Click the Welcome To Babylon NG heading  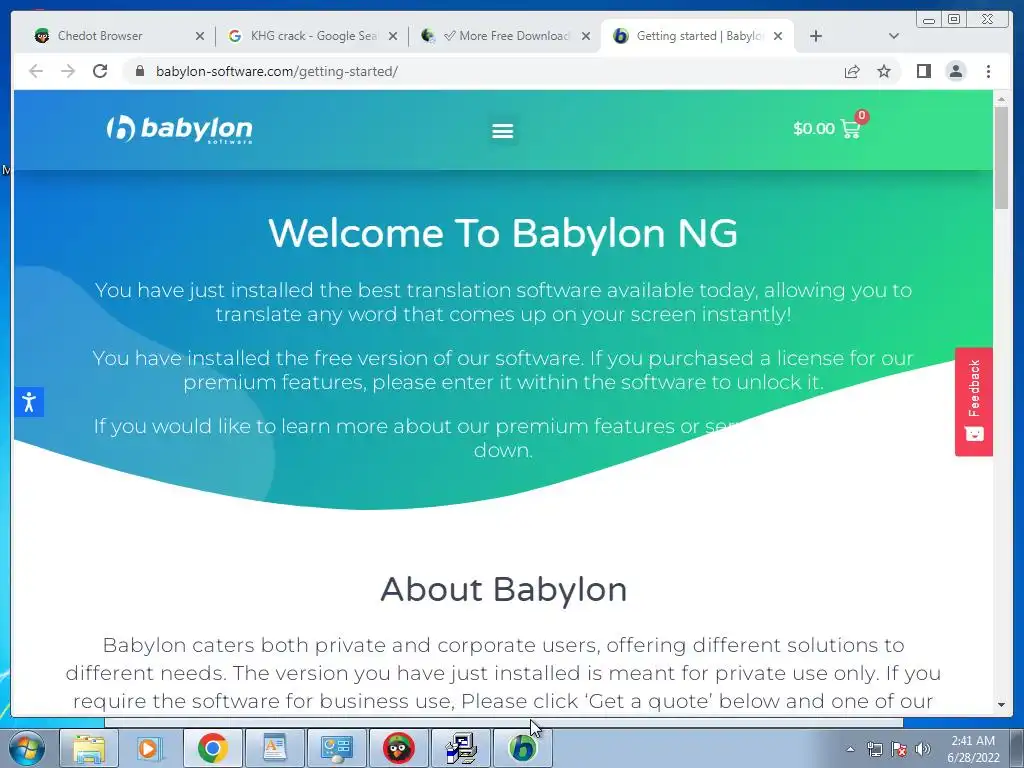503,233
